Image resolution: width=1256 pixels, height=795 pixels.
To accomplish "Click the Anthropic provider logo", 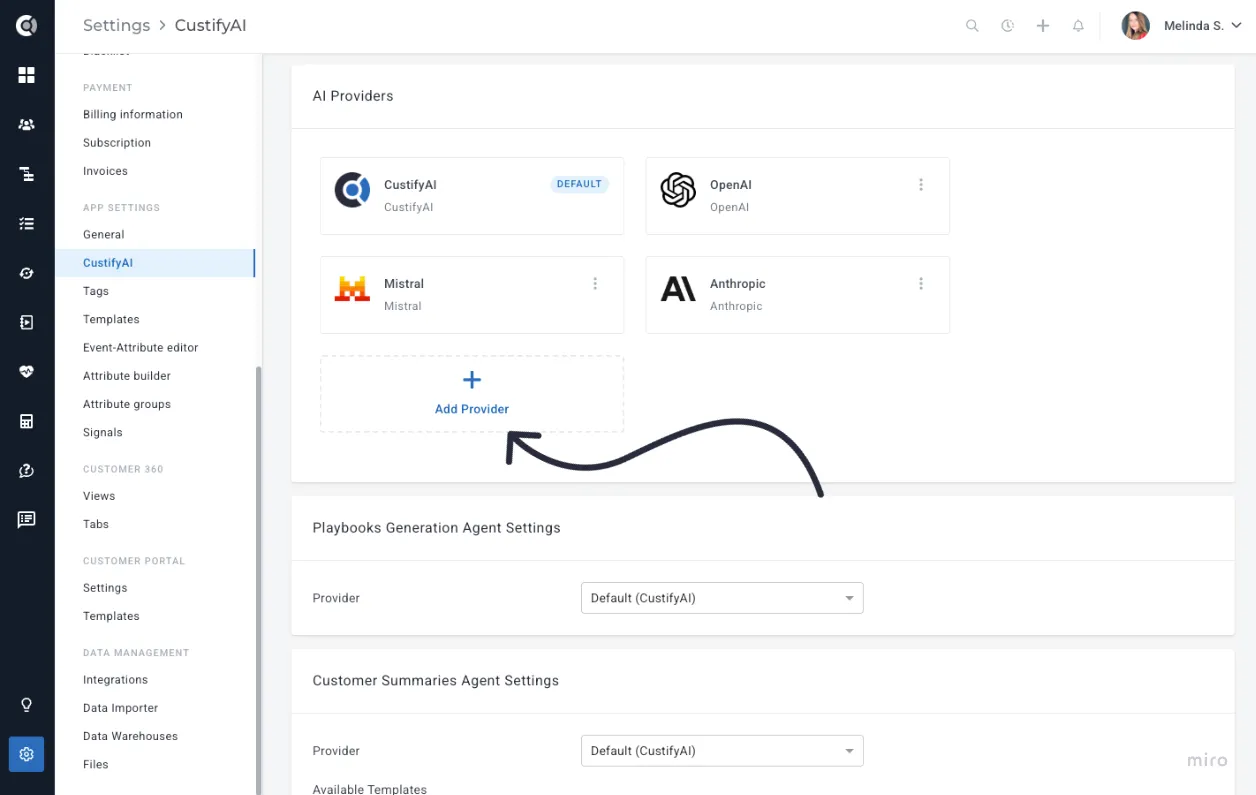I will [x=678, y=289].
